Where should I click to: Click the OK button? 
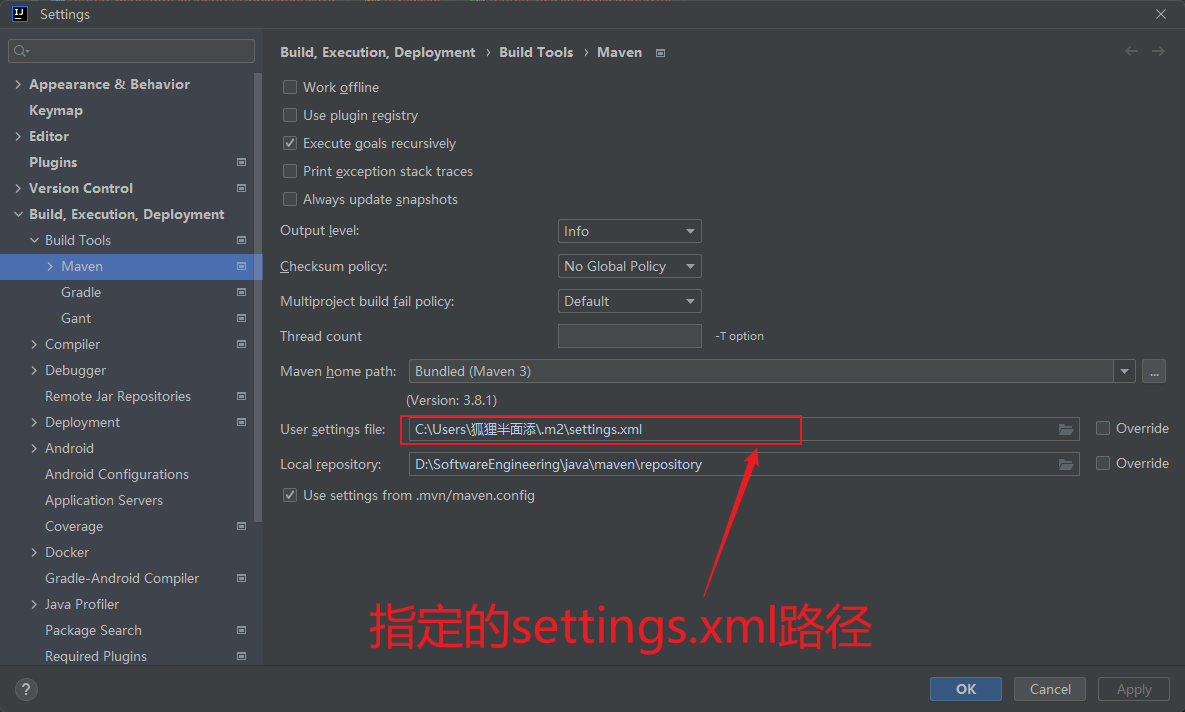coord(964,688)
